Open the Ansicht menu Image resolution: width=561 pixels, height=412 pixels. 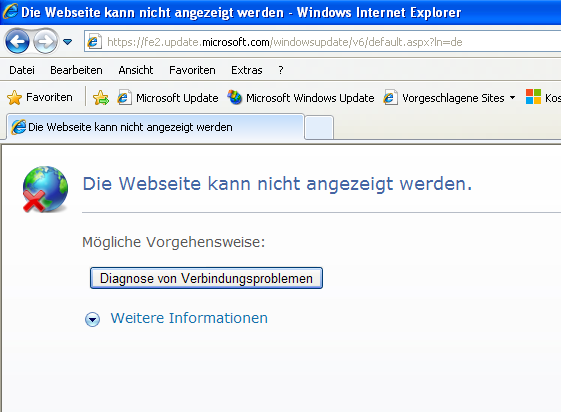coord(136,70)
